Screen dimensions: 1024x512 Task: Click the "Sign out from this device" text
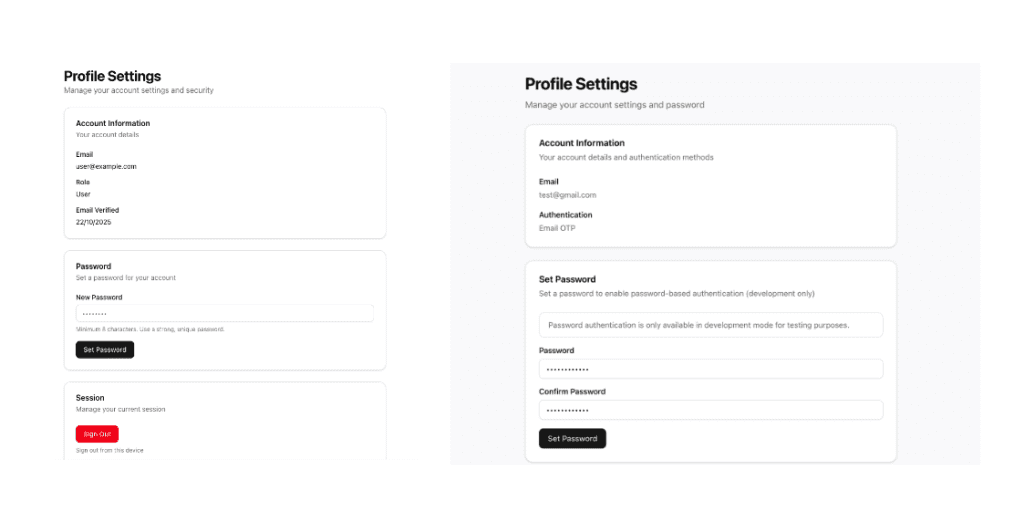pyautogui.click(x=109, y=451)
